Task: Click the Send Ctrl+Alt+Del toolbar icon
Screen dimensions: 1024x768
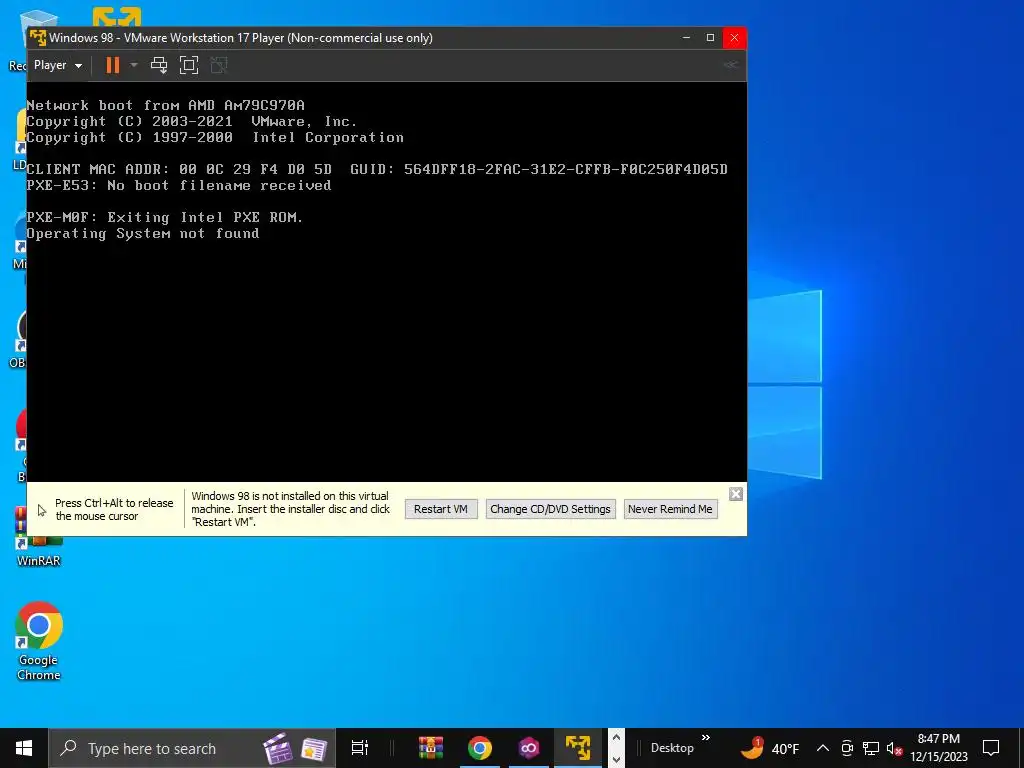Action: (x=159, y=65)
